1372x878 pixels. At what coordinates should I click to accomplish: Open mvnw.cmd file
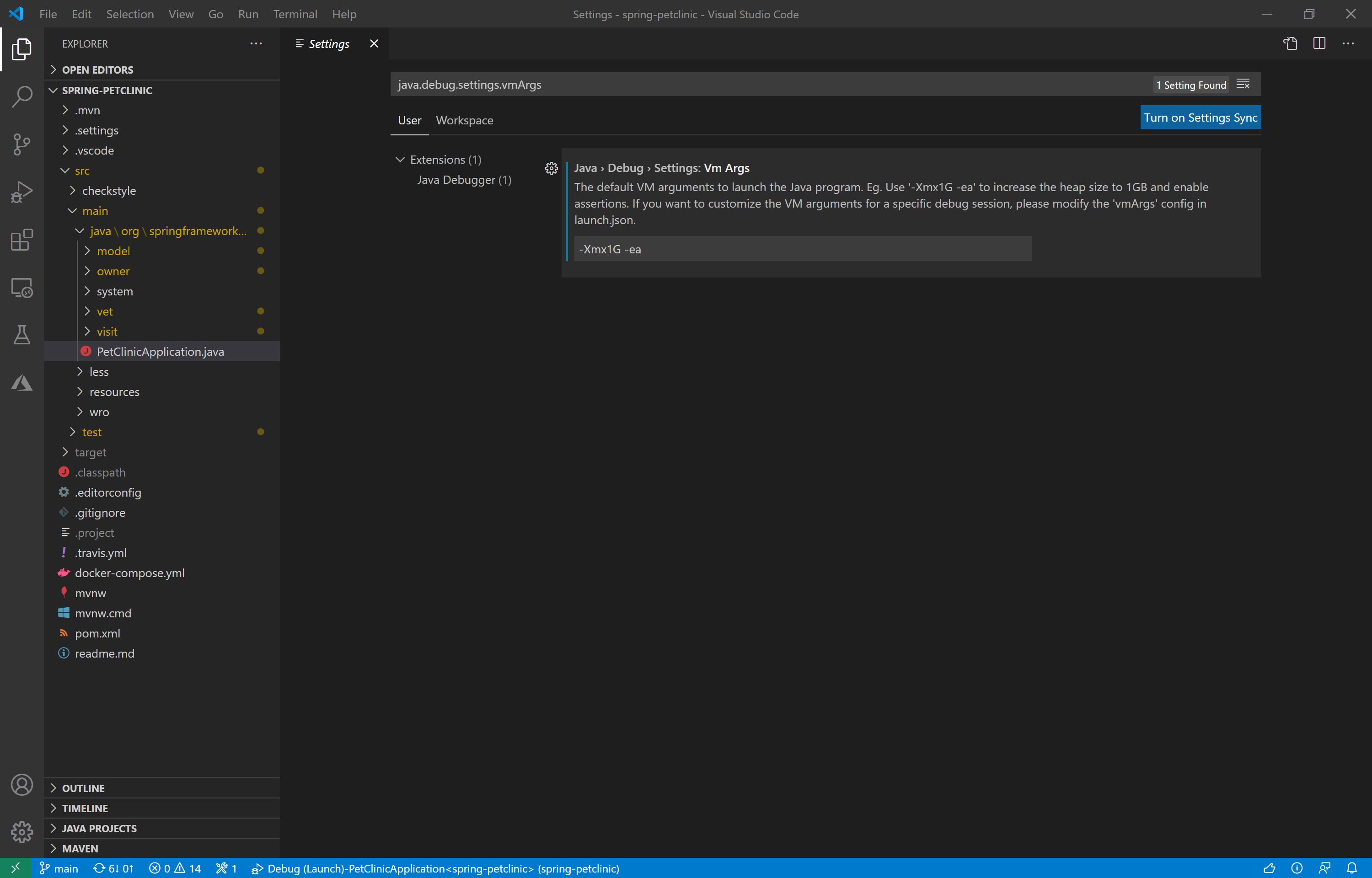[x=162, y=613]
